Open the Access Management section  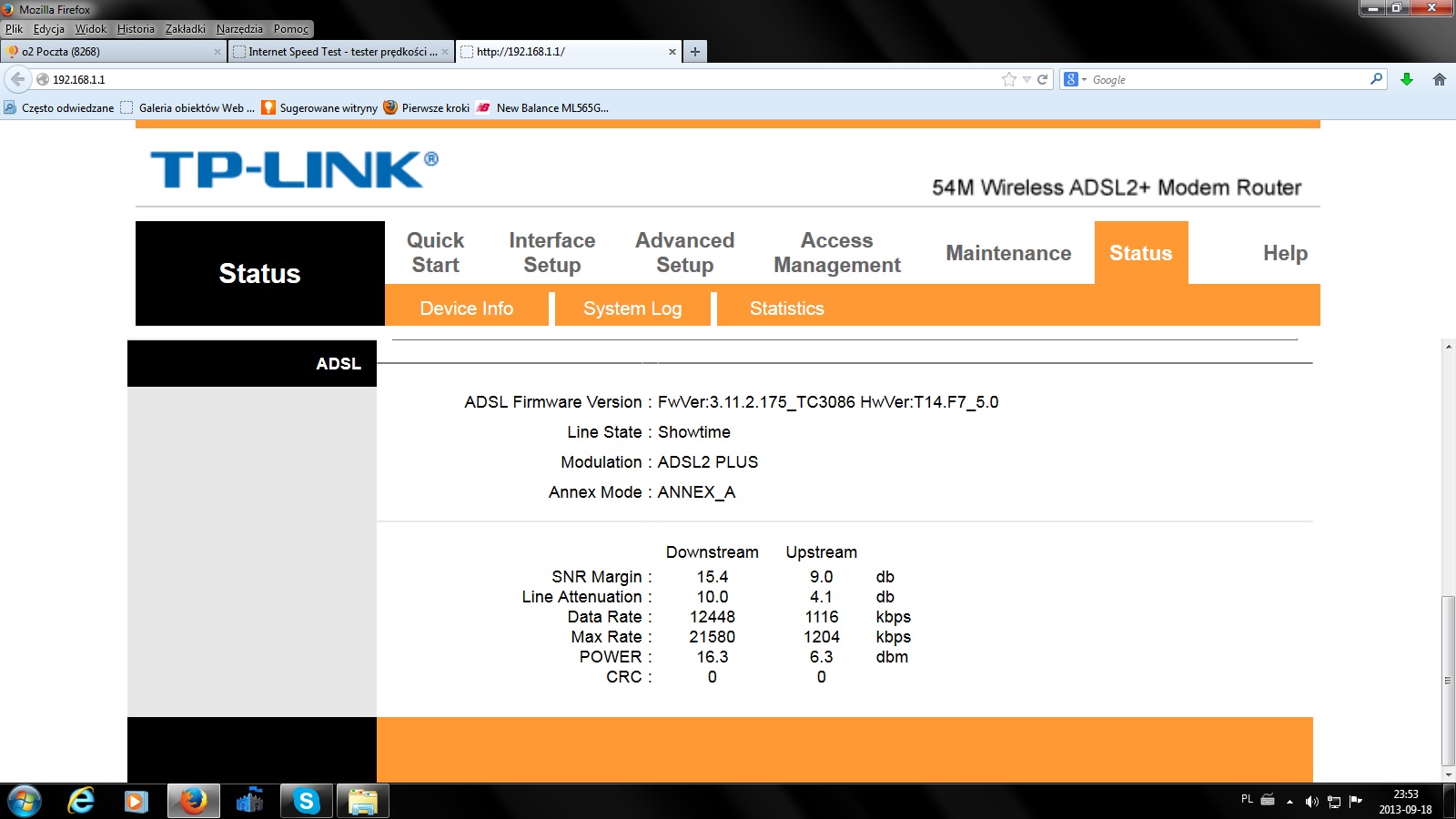[x=836, y=253]
